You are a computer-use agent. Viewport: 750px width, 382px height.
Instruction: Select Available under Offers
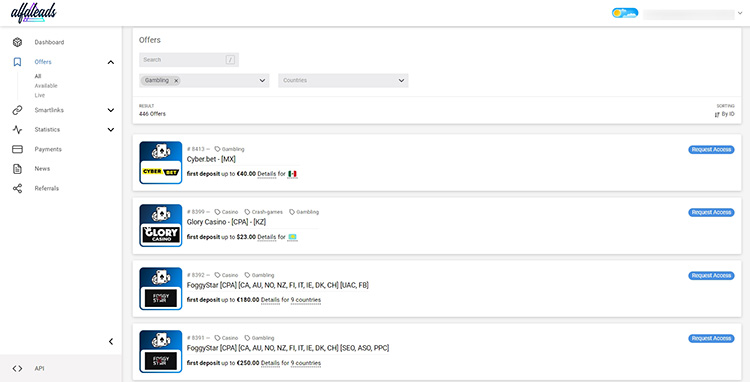46,86
